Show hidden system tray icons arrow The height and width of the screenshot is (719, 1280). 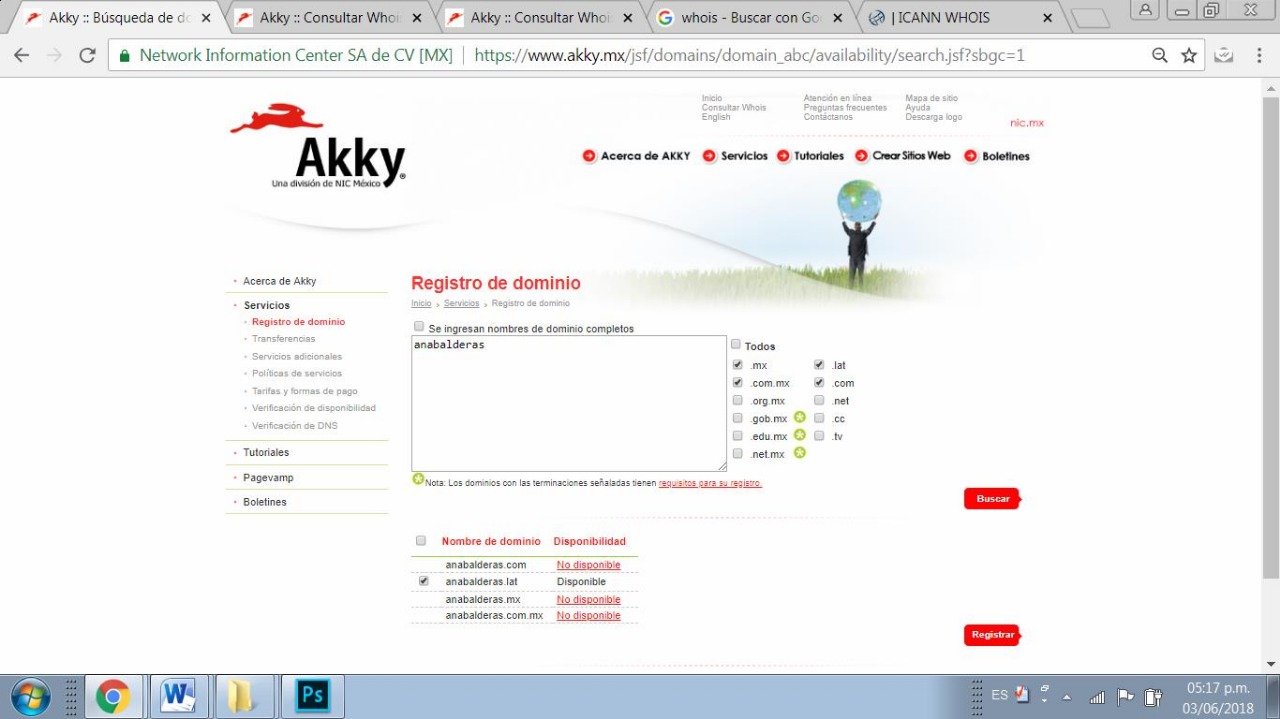[1067, 696]
